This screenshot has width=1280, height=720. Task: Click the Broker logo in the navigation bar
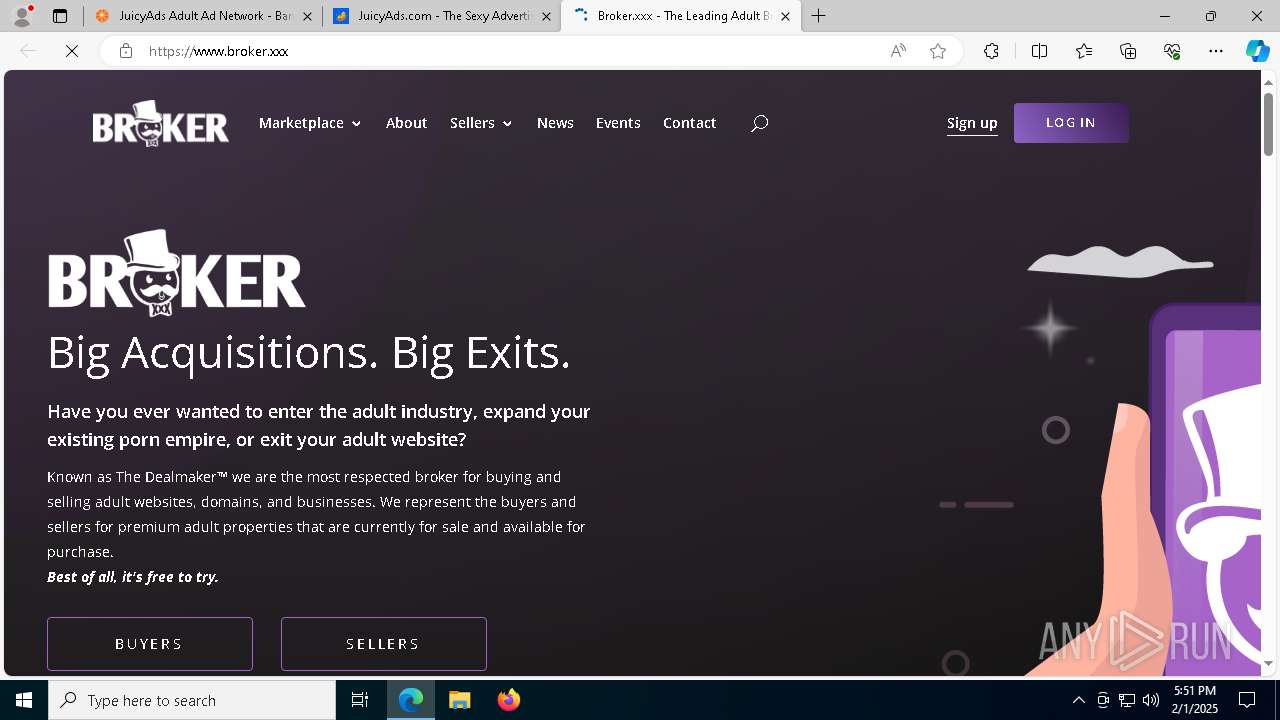160,123
